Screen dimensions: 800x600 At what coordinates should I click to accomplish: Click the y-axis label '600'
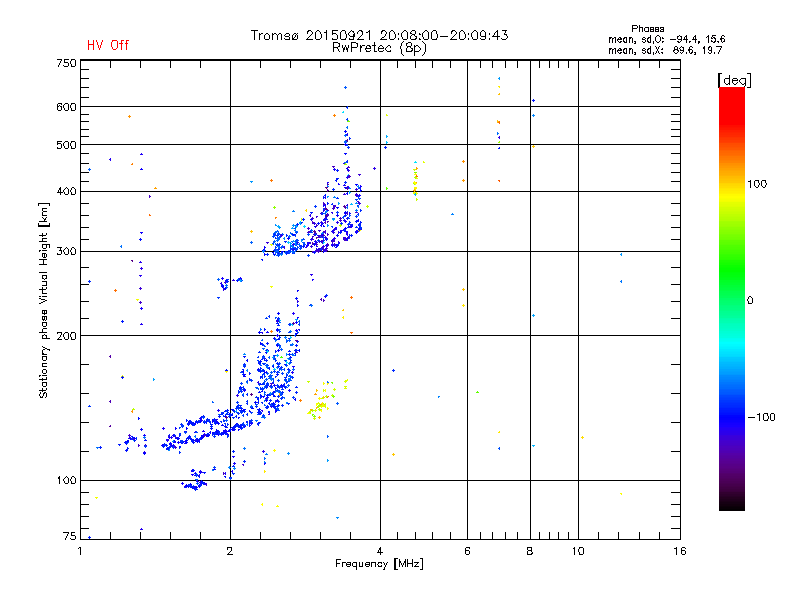tap(66, 107)
